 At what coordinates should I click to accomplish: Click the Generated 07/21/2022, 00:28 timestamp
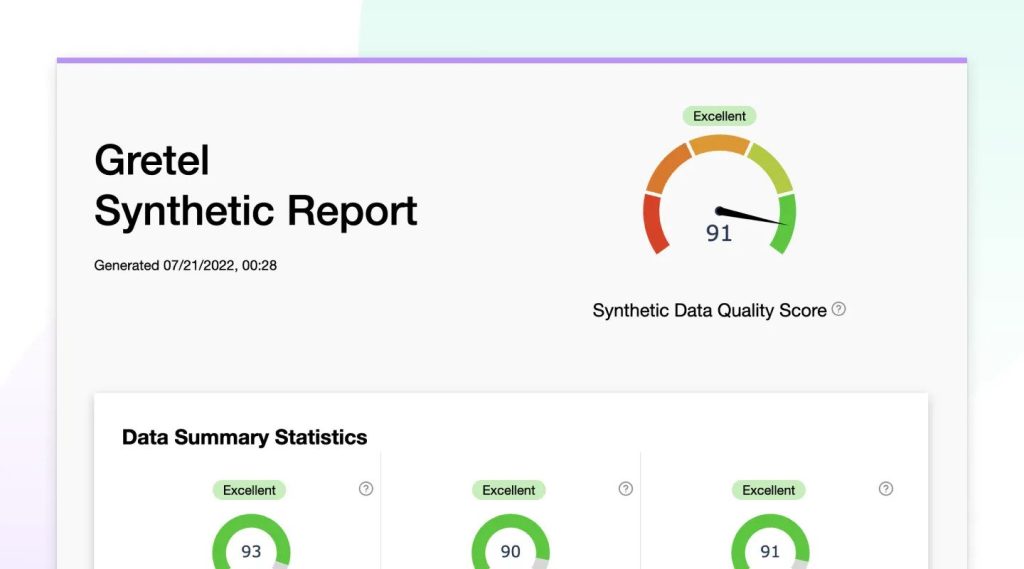click(x=185, y=265)
